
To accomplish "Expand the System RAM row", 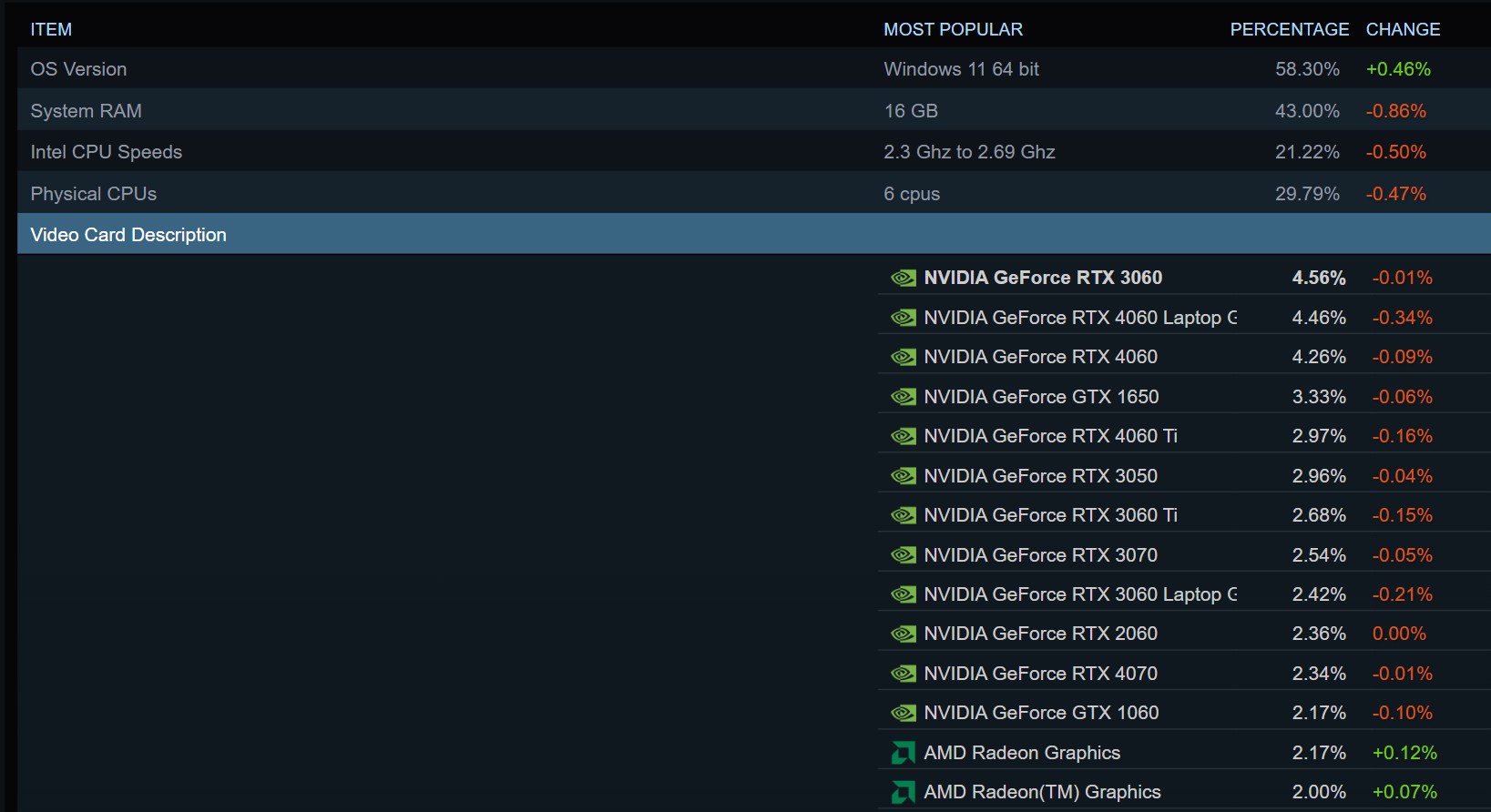I will point(754,110).
